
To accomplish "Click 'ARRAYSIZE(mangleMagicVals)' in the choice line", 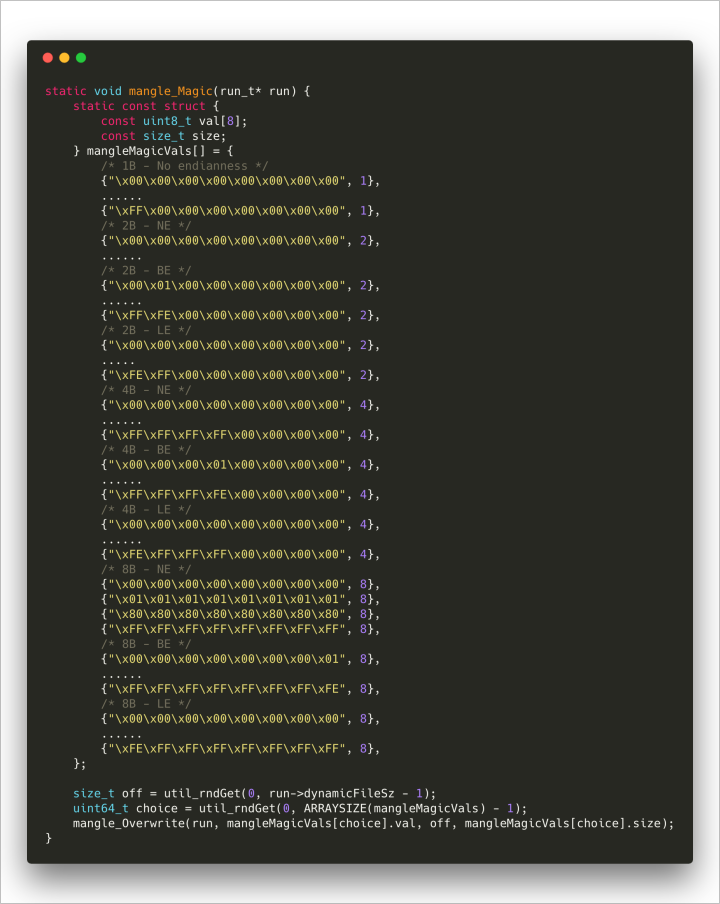I will pos(395,808).
